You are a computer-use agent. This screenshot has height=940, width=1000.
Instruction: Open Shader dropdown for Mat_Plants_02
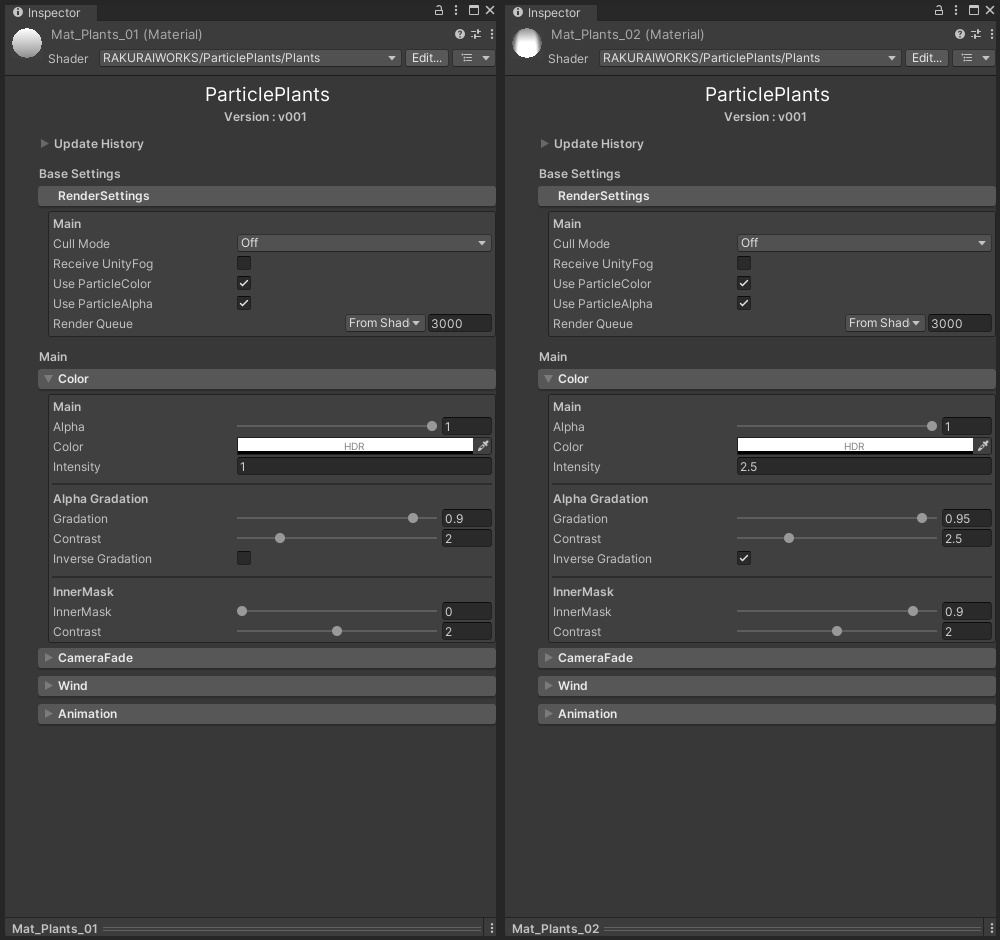pos(750,58)
